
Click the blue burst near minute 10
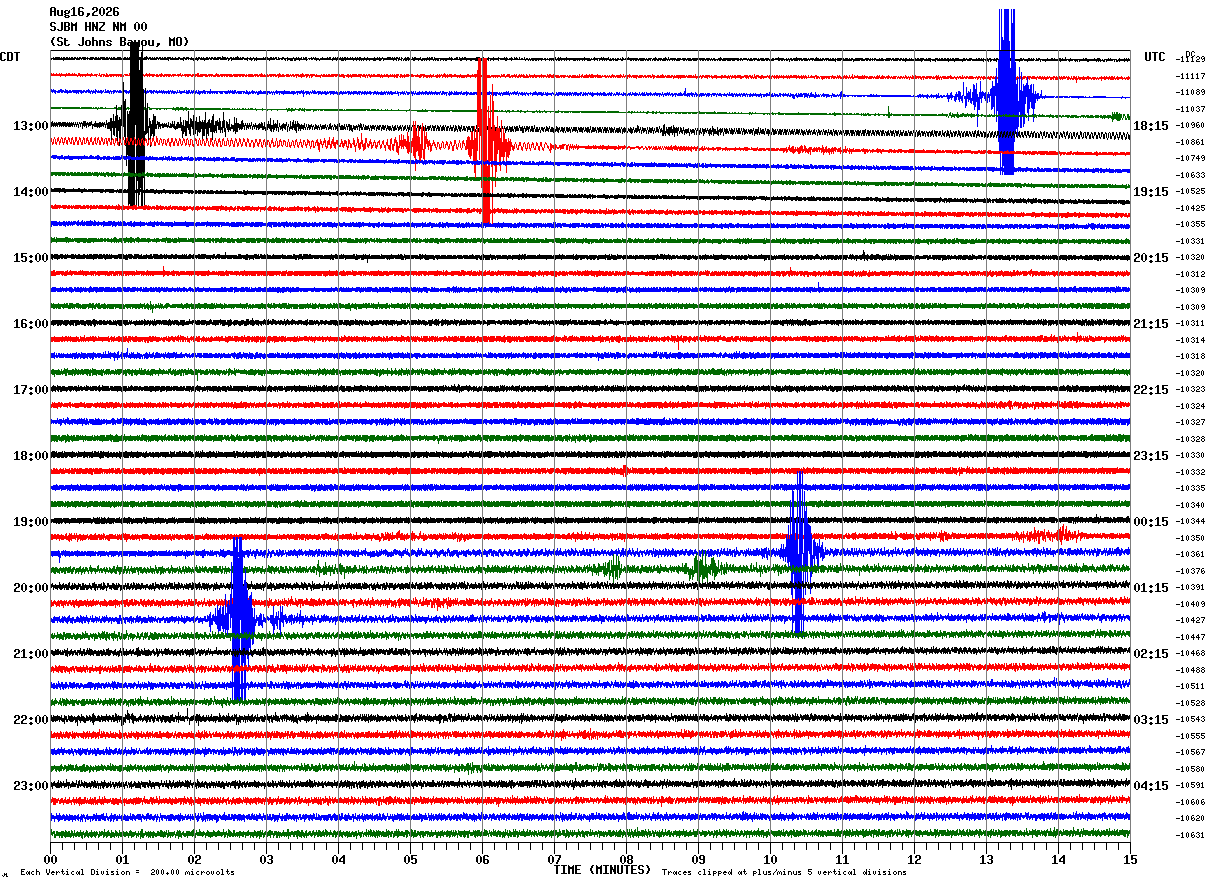799,552
